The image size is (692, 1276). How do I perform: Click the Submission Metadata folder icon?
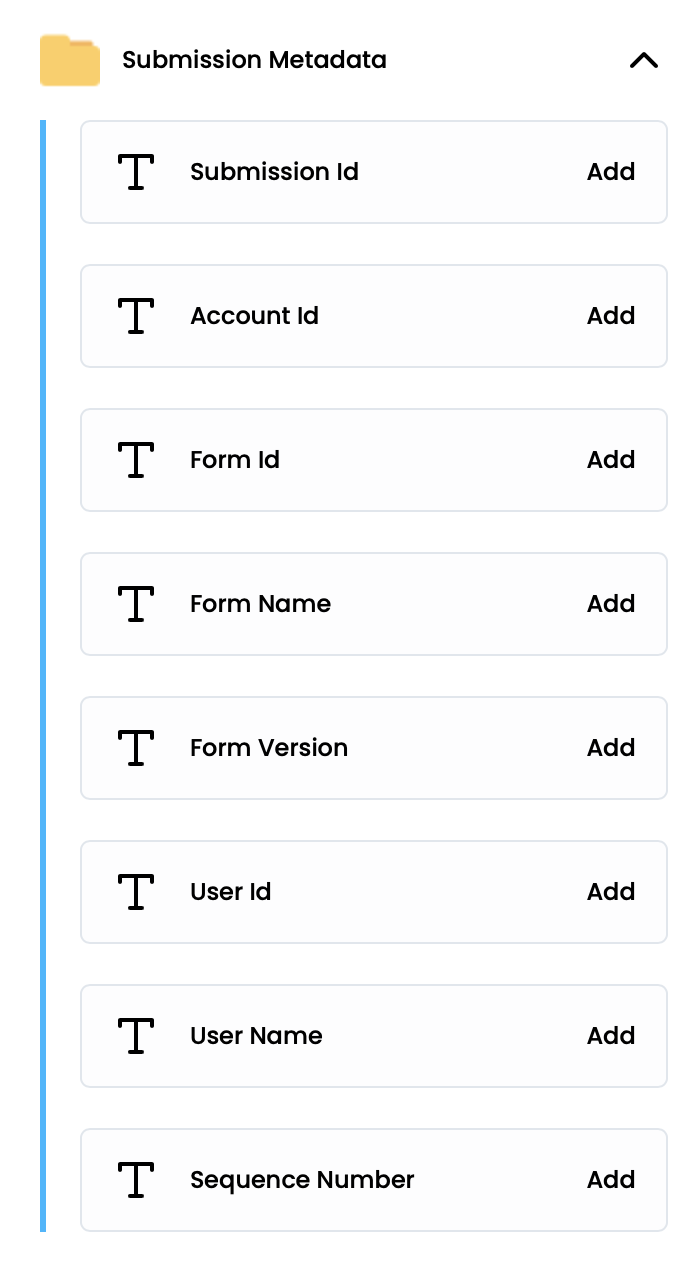point(70,60)
